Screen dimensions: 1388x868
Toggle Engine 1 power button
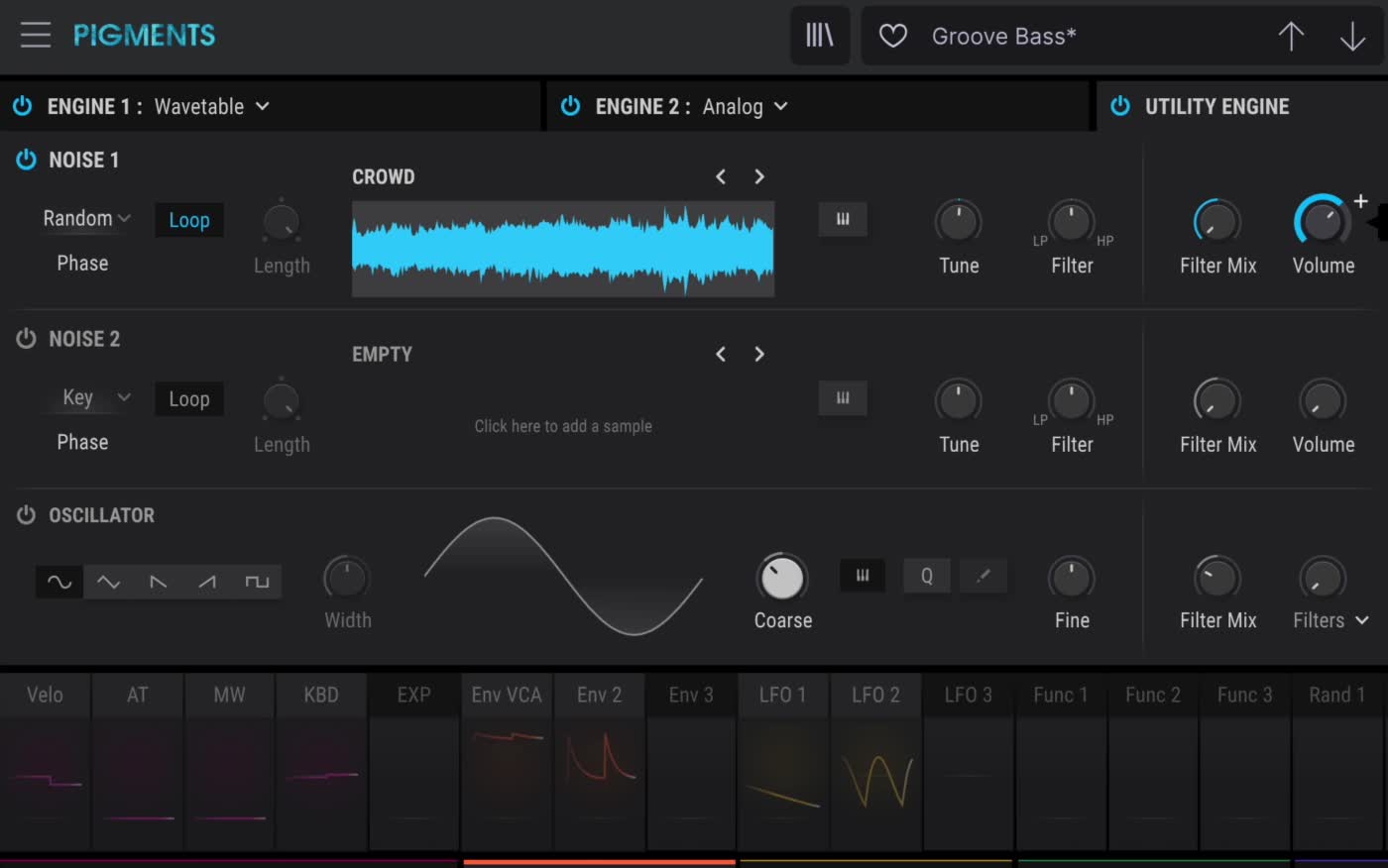pyautogui.click(x=23, y=106)
